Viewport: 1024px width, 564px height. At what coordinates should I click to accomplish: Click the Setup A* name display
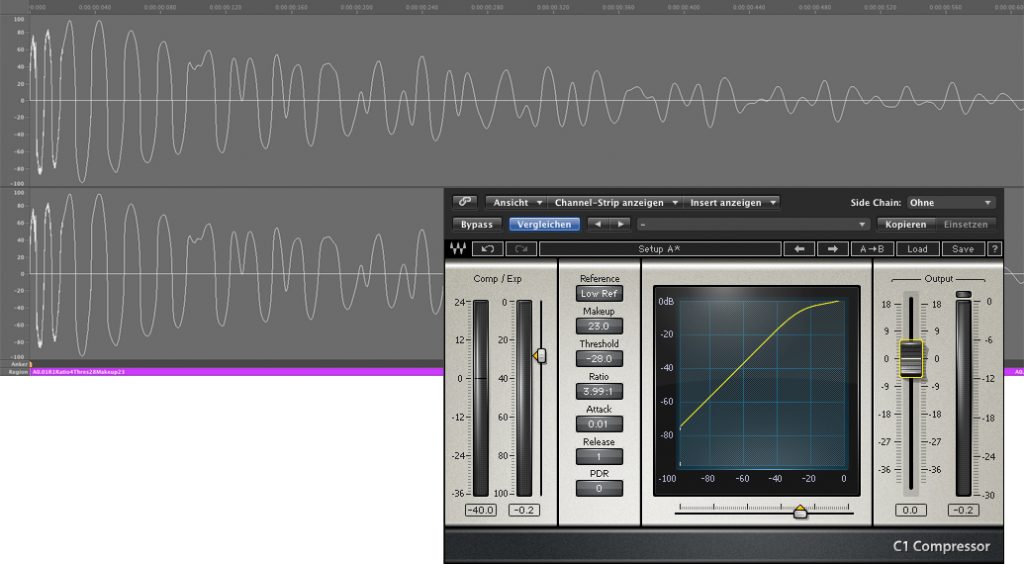click(x=660, y=249)
